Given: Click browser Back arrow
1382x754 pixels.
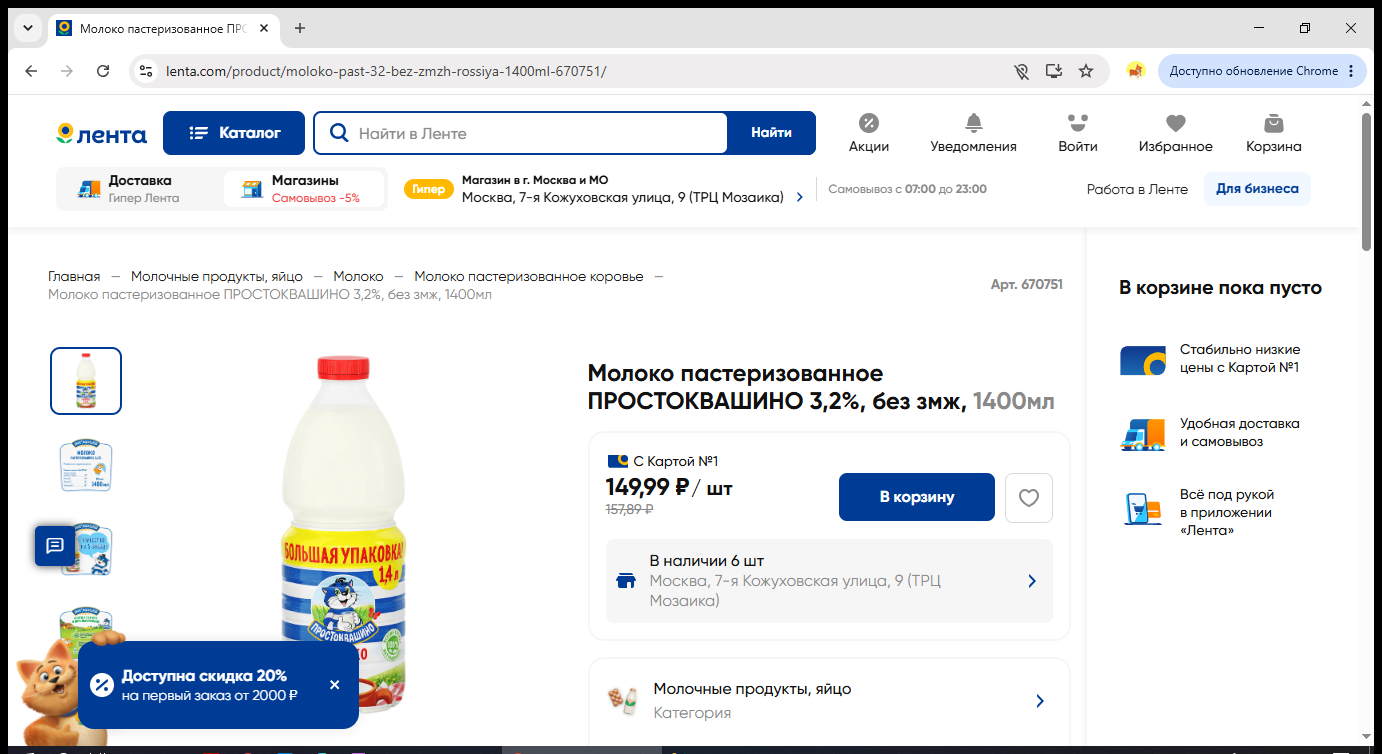Looking at the screenshot, I should pyautogui.click(x=31, y=71).
